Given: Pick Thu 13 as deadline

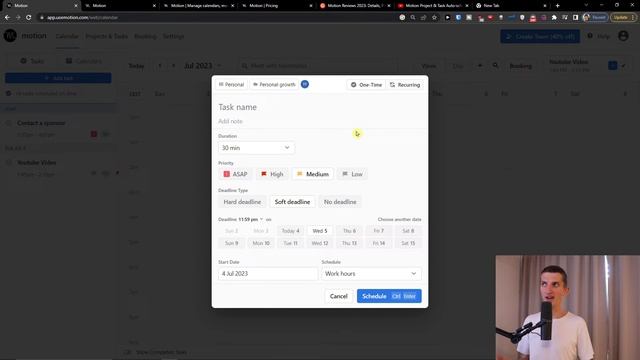Looking at the screenshot, I should (349, 243).
